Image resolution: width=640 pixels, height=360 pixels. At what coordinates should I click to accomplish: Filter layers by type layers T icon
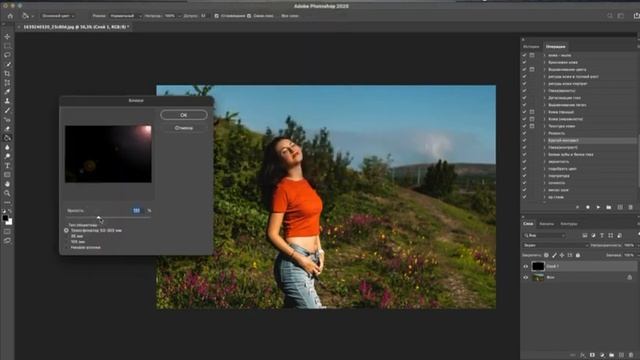click(x=602, y=236)
